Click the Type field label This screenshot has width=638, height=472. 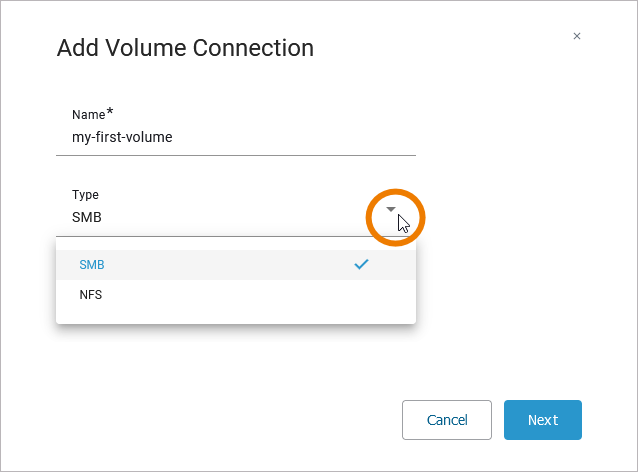(x=86, y=195)
